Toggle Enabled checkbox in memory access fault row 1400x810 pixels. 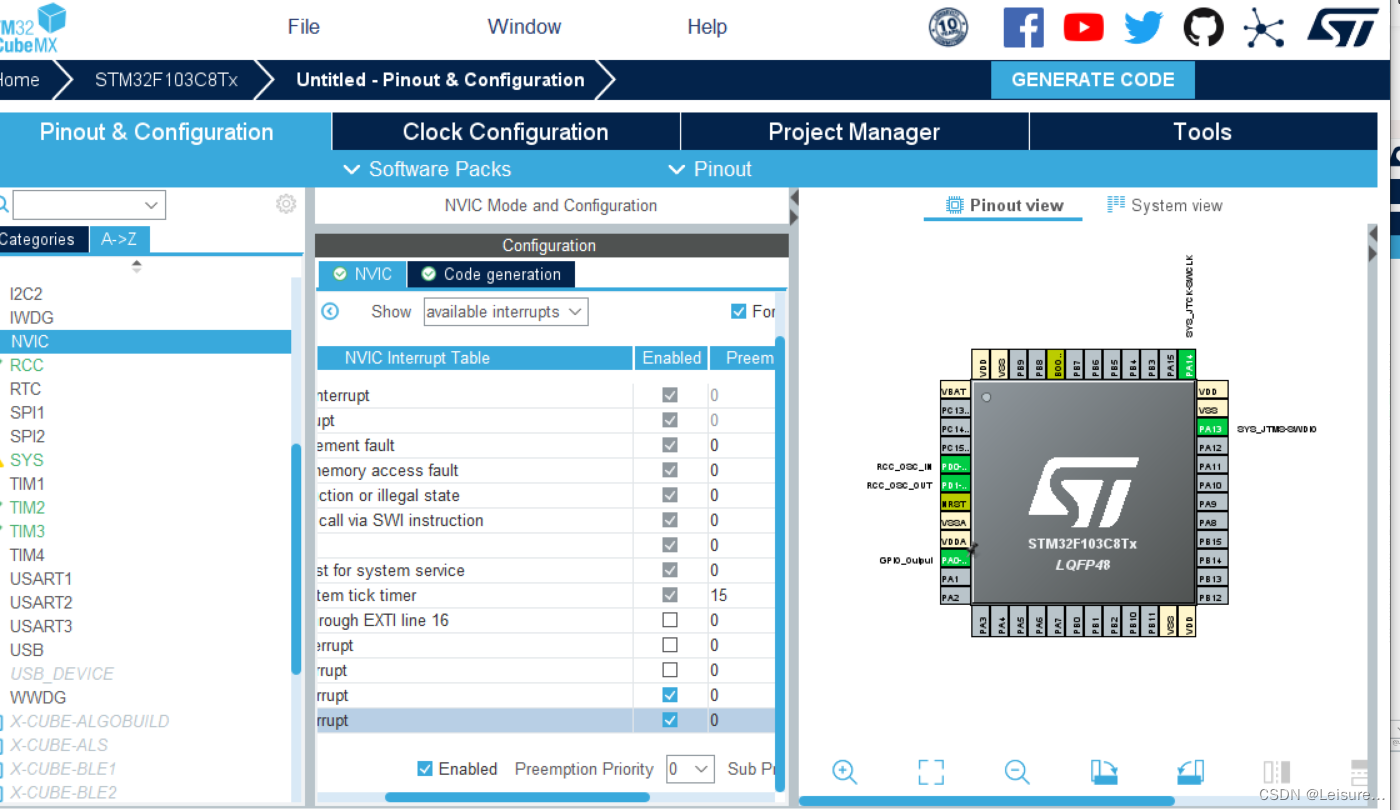[x=670, y=470]
